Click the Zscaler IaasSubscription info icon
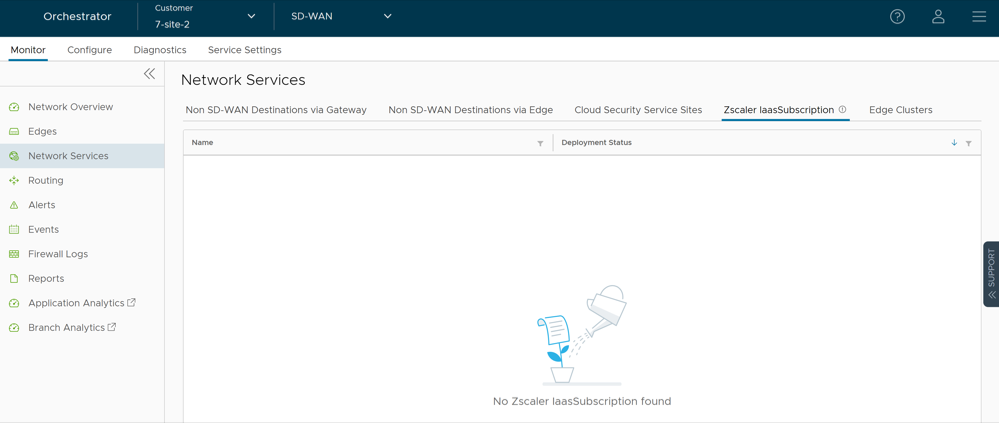The image size is (999, 423). click(843, 110)
